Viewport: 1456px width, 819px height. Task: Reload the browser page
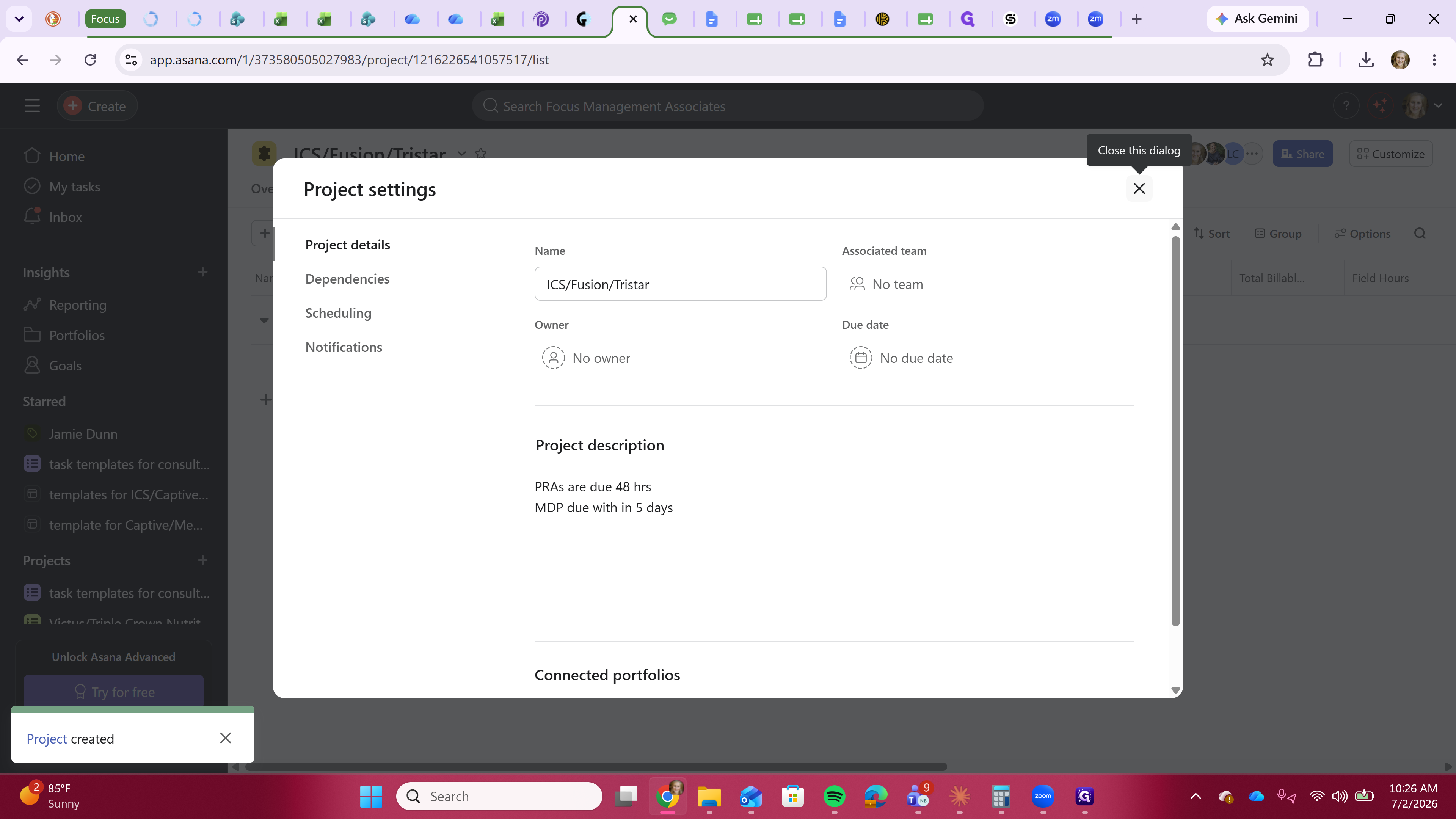pos(91,60)
